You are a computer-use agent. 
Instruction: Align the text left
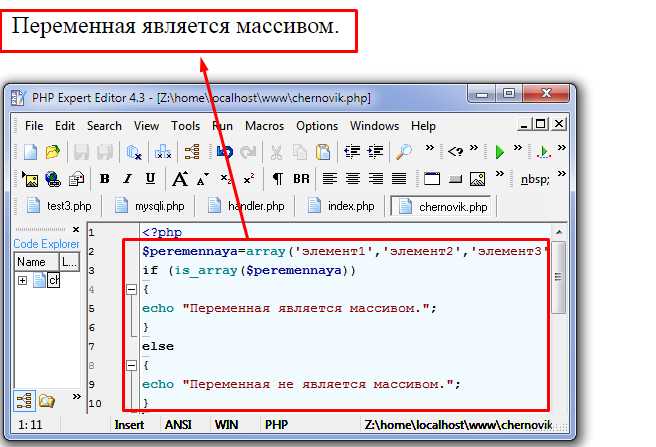point(330,179)
